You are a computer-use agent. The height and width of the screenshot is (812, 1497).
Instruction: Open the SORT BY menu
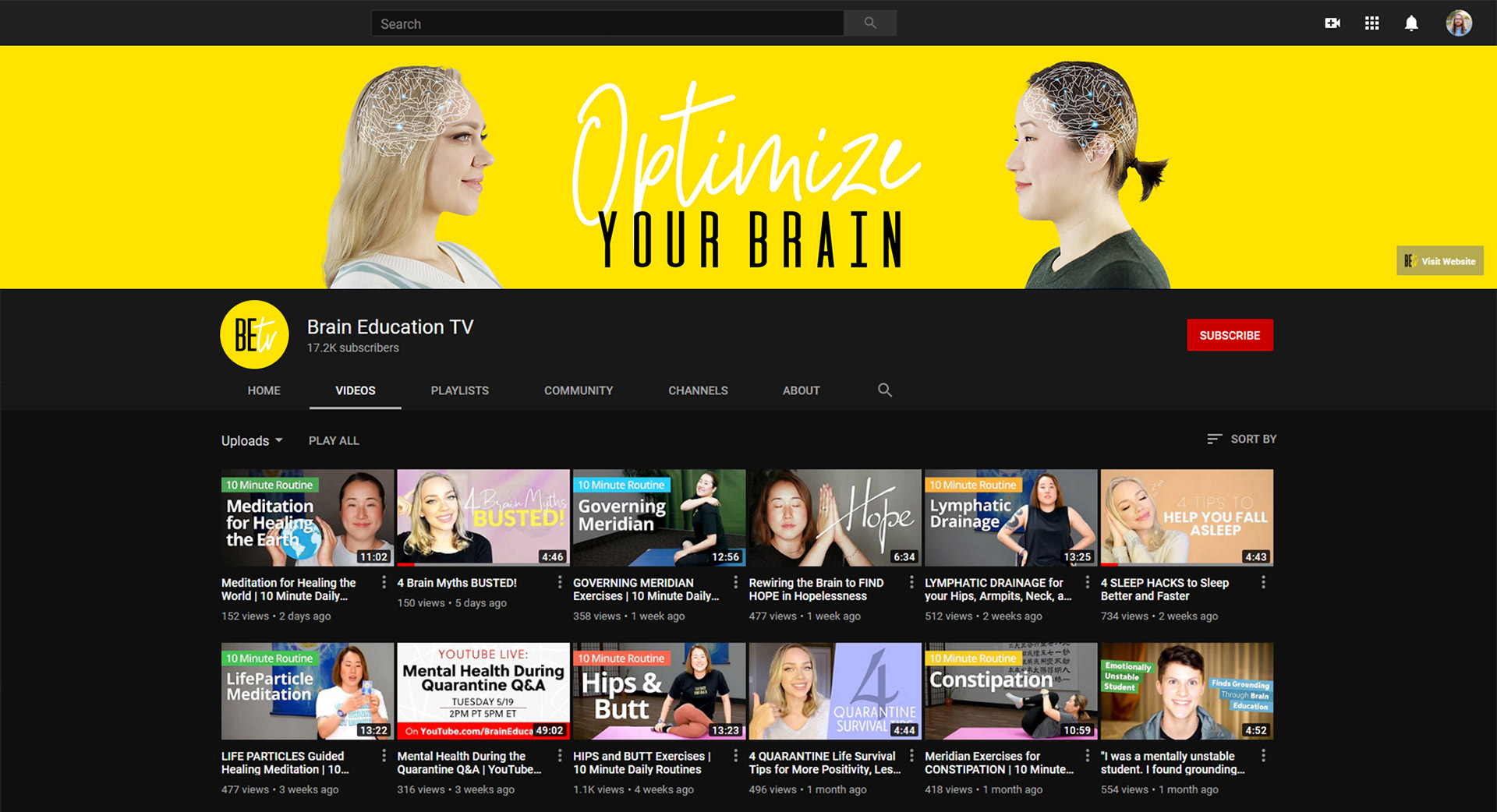click(1241, 439)
